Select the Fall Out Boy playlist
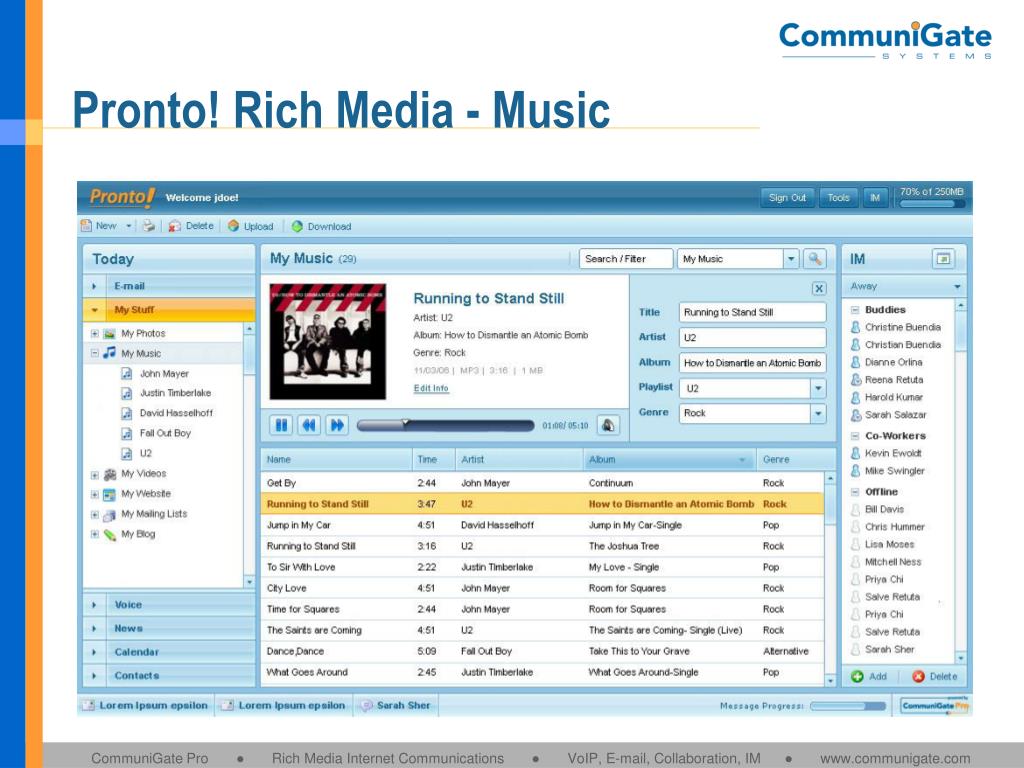The image size is (1024, 768). point(165,433)
